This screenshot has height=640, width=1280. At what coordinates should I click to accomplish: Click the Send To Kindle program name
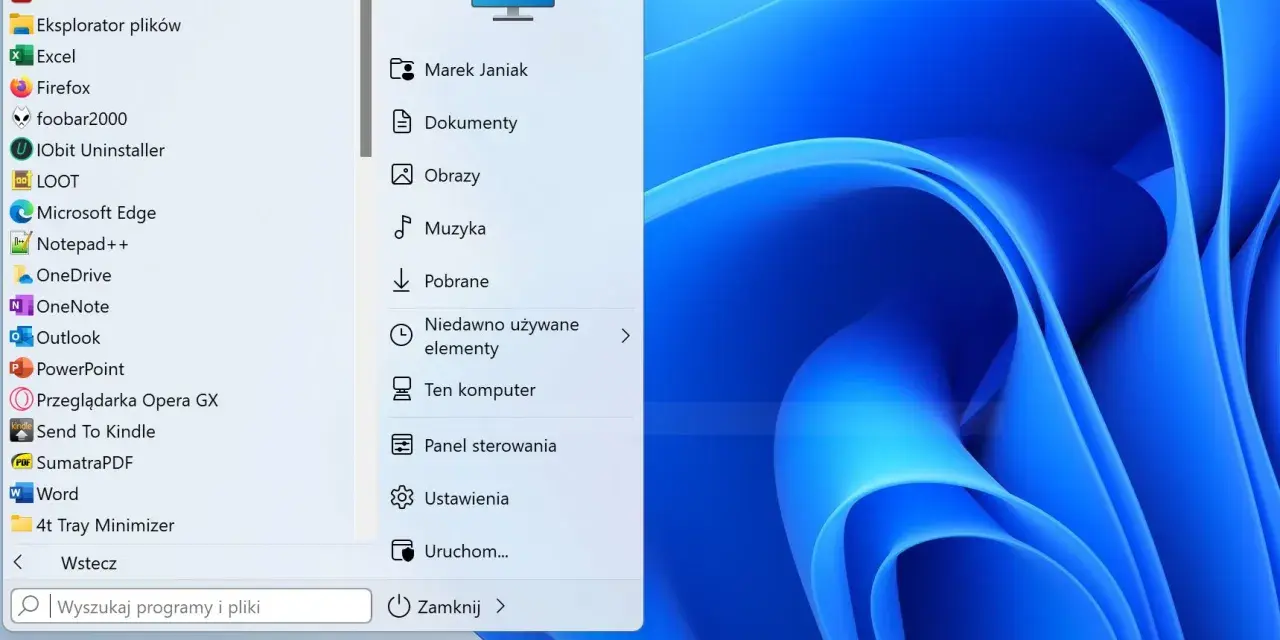[x=96, y=431]
